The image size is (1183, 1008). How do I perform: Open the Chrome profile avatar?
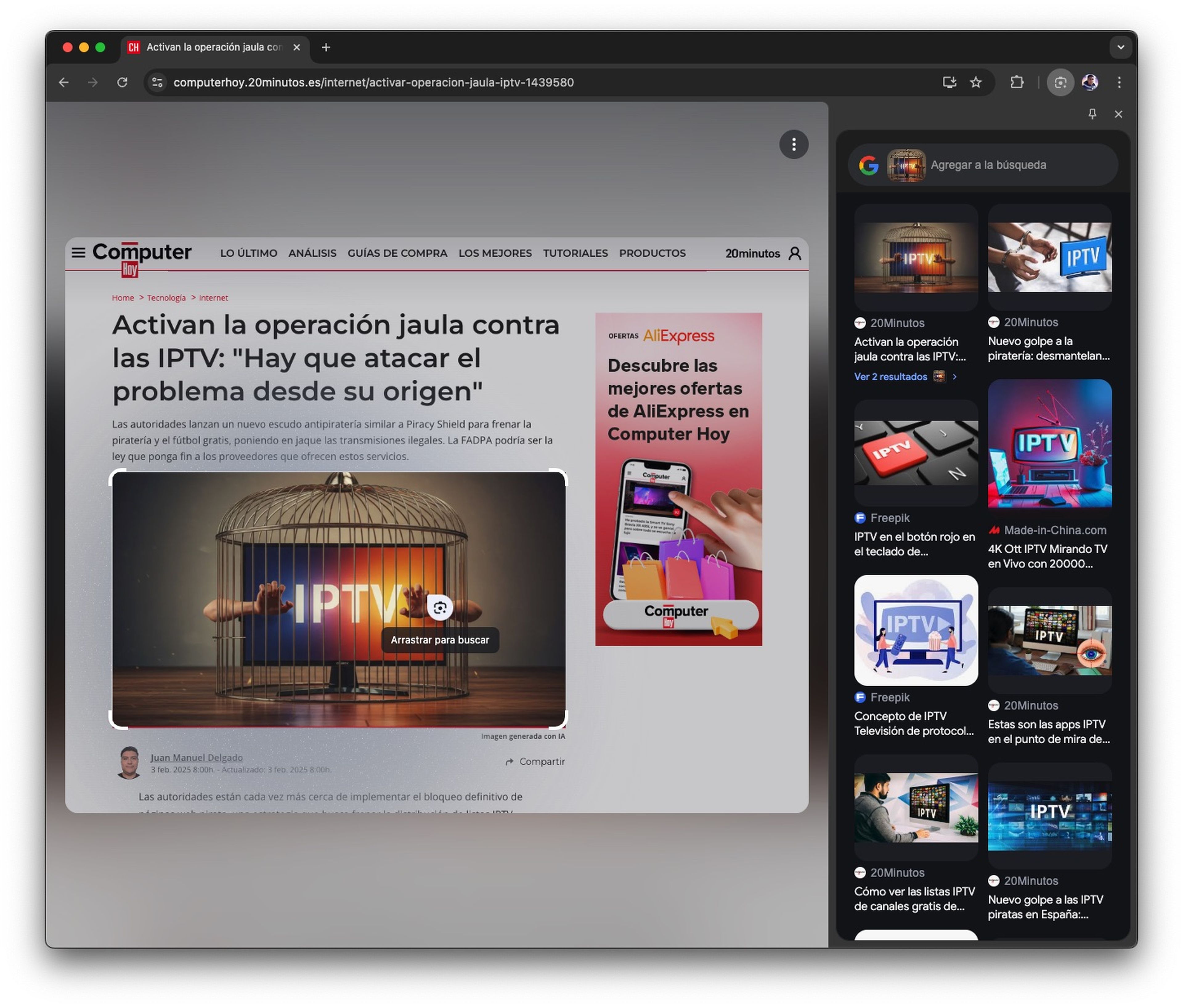1089,82
